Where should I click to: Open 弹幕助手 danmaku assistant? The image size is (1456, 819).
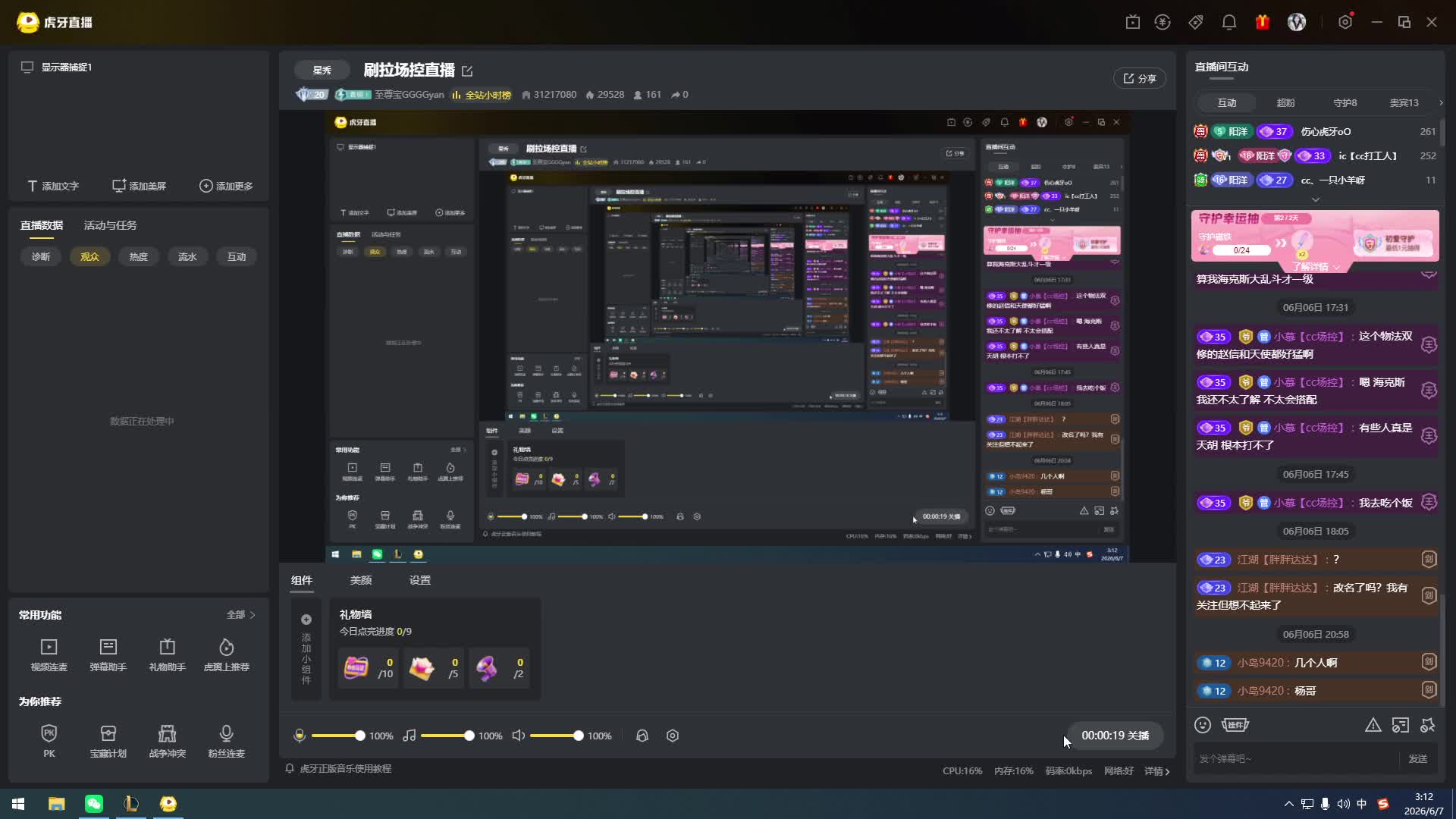pos(108,654)
